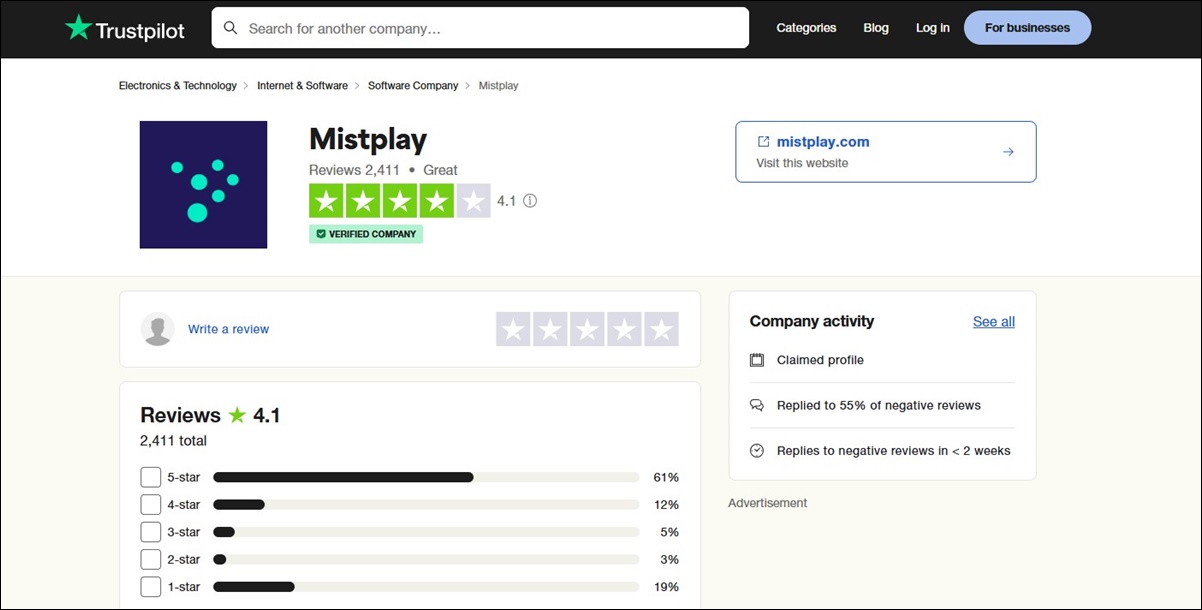Click the Mistplay company logo
This screenshot has height=610, width=1202.
pos(203,185)
